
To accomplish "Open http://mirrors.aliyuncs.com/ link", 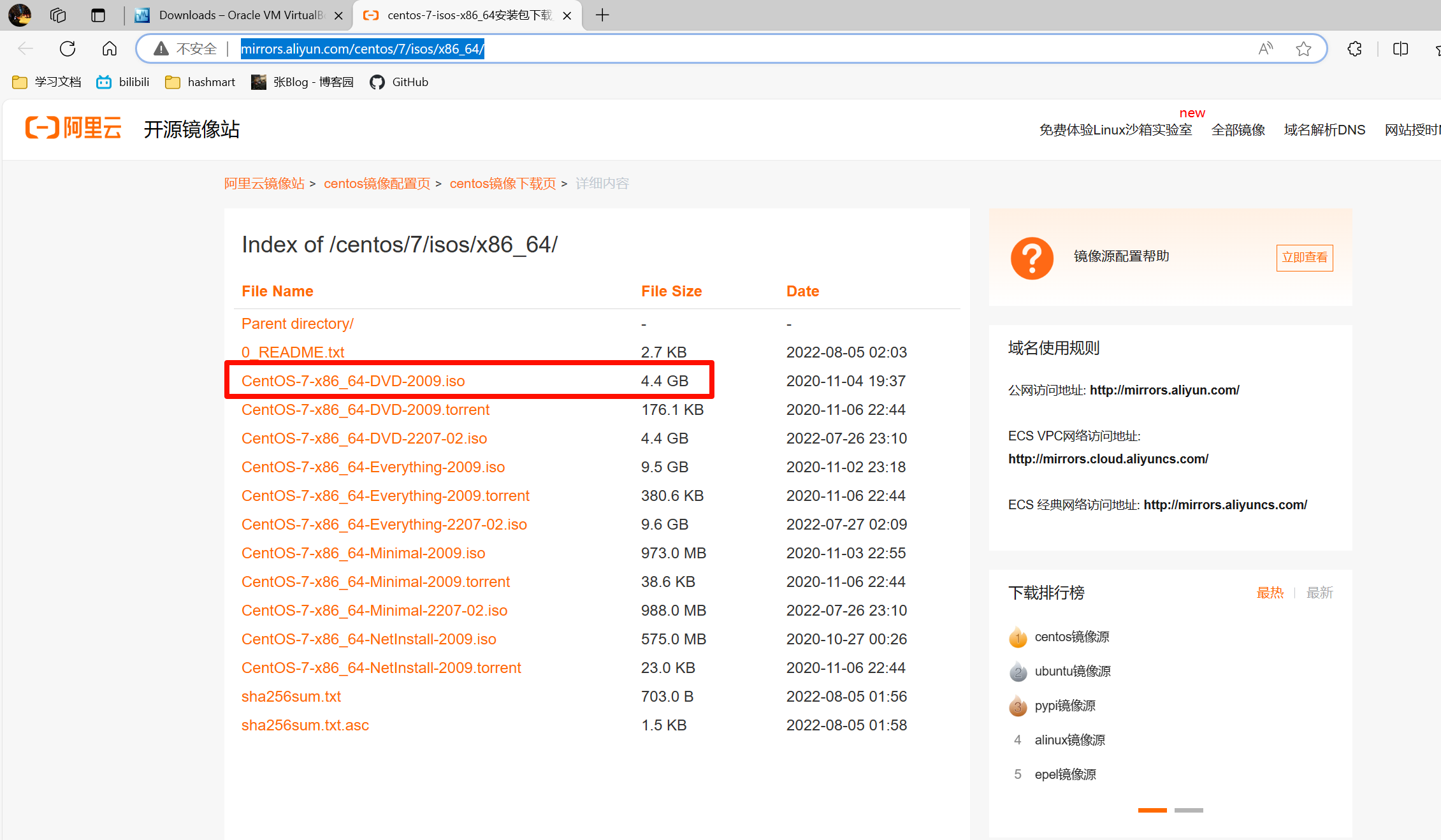I will coord(1225,505).
